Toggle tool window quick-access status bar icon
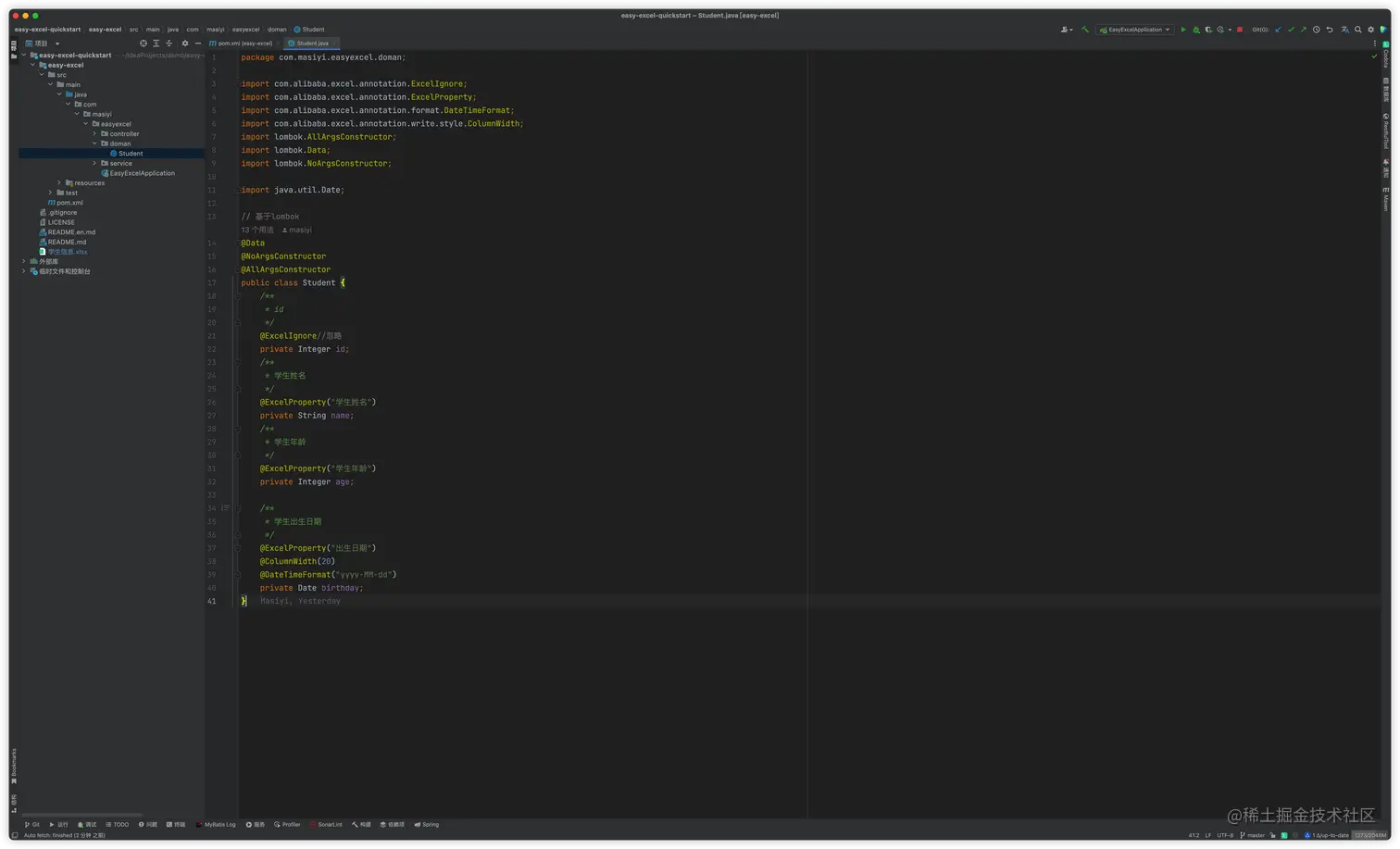This screenshot has height=849, width=1400. click(x=15, y=835)
